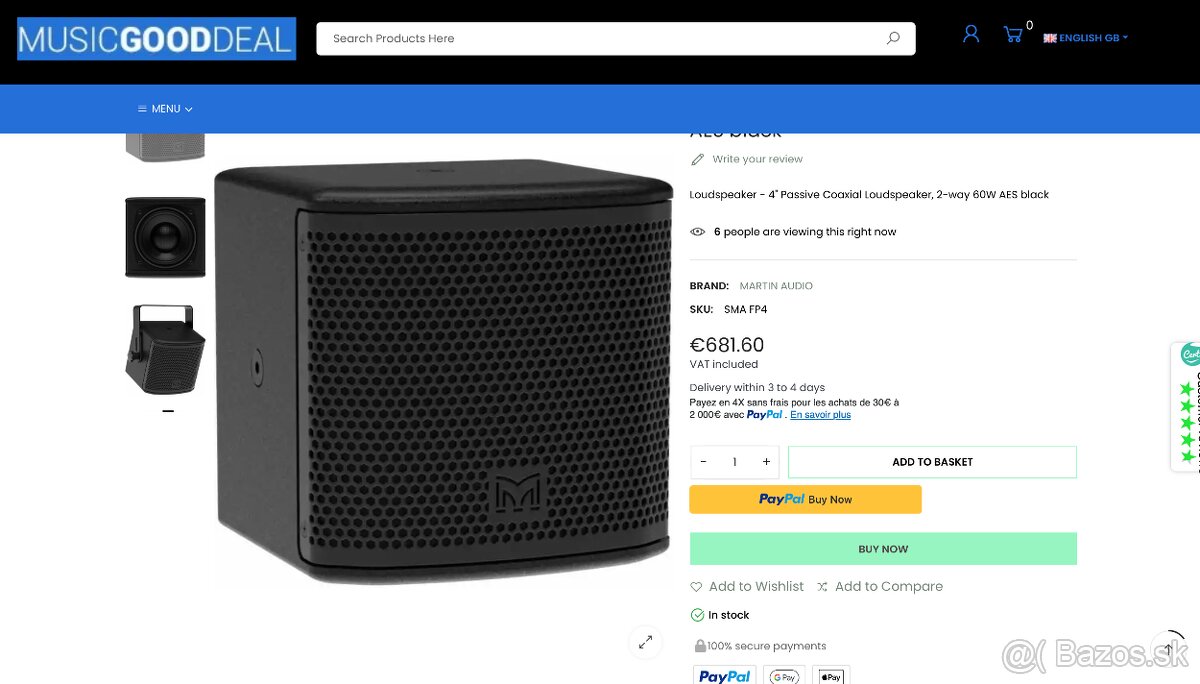The image size is (1200, 684).
Task: Open the ENGLISH GB language dropdown
Action: point(1085,37)
